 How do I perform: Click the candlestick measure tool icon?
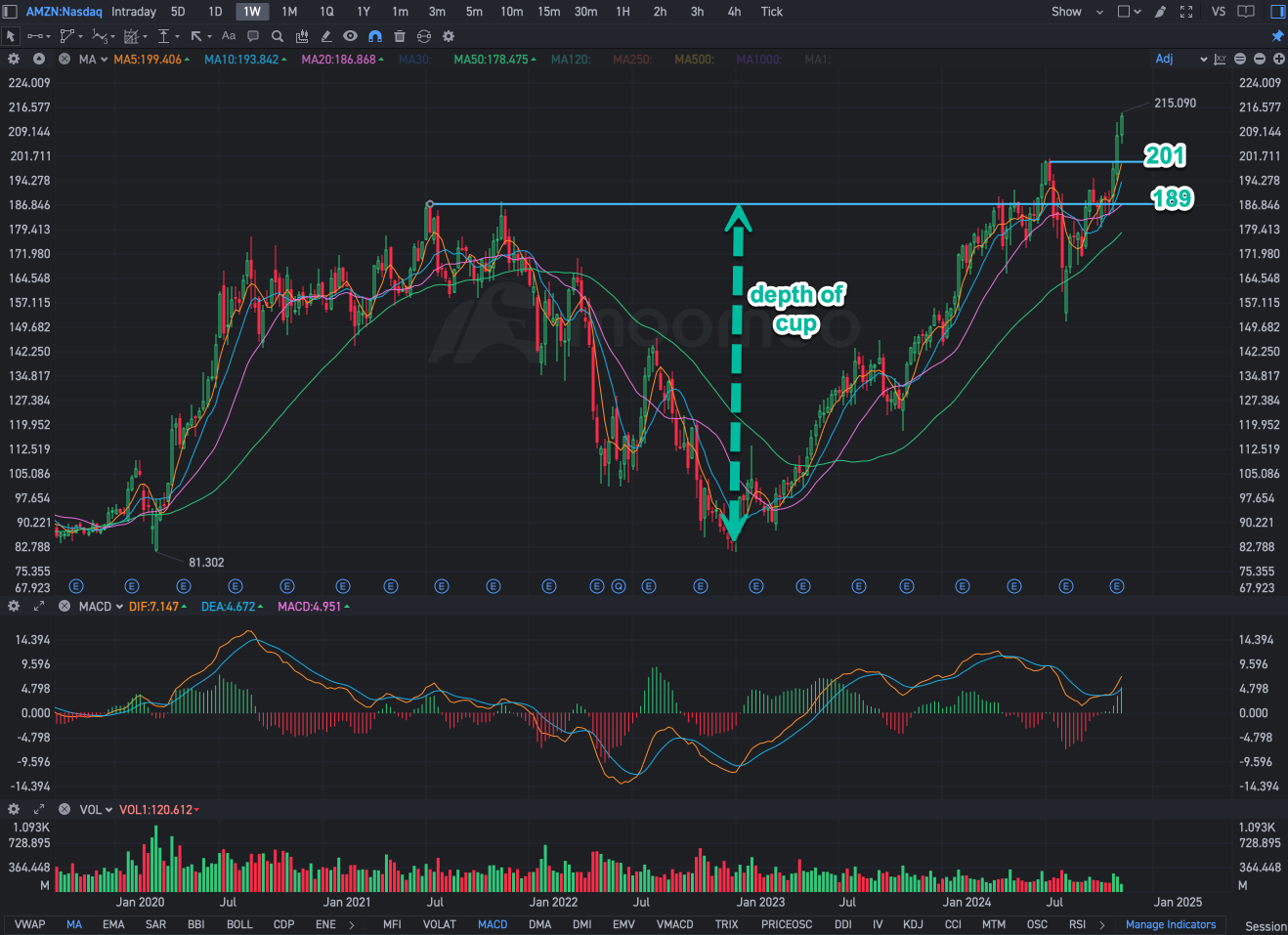[302, 36]
